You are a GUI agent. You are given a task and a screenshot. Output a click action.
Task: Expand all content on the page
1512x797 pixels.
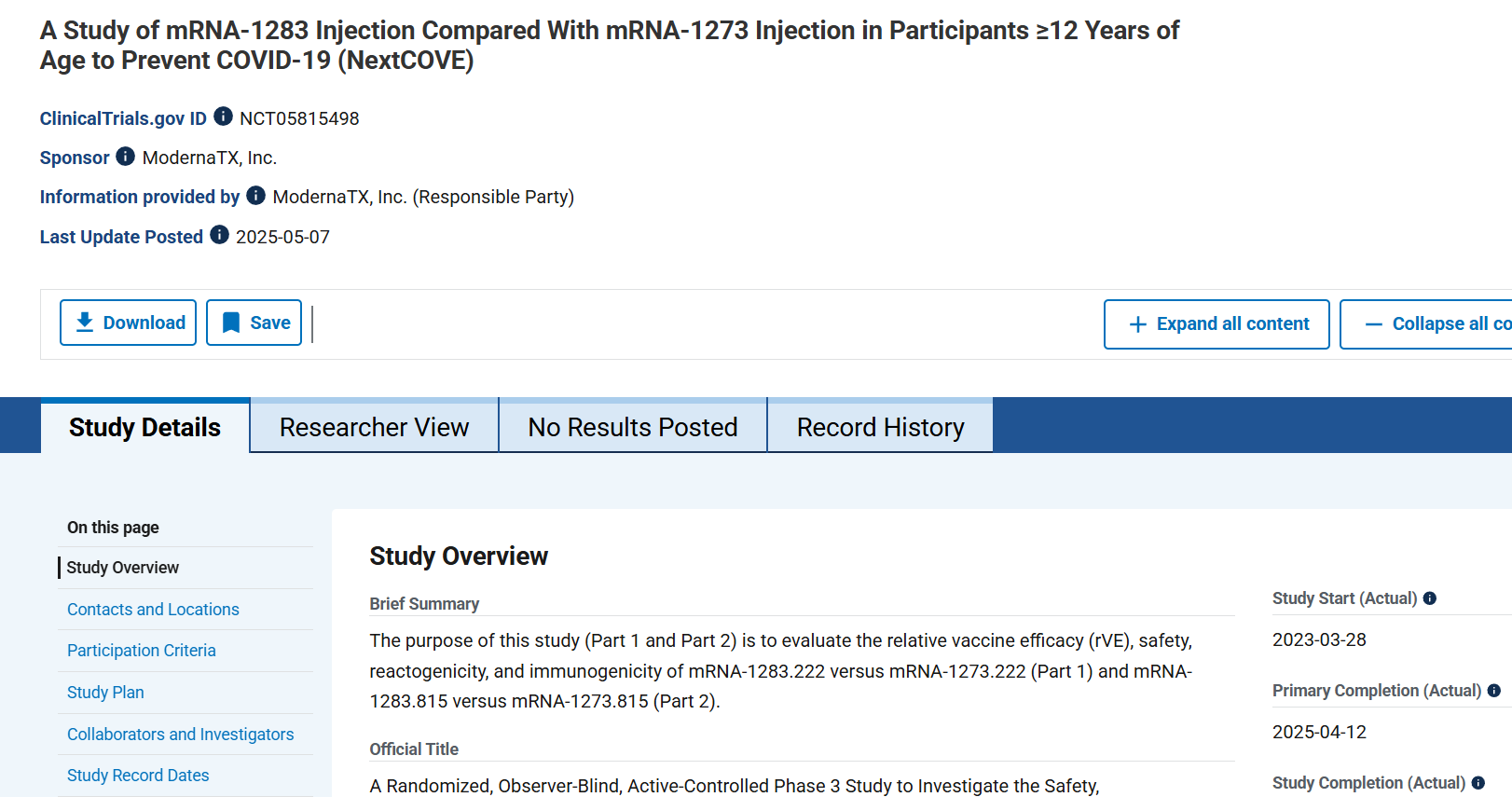[x=1216, y=324]
